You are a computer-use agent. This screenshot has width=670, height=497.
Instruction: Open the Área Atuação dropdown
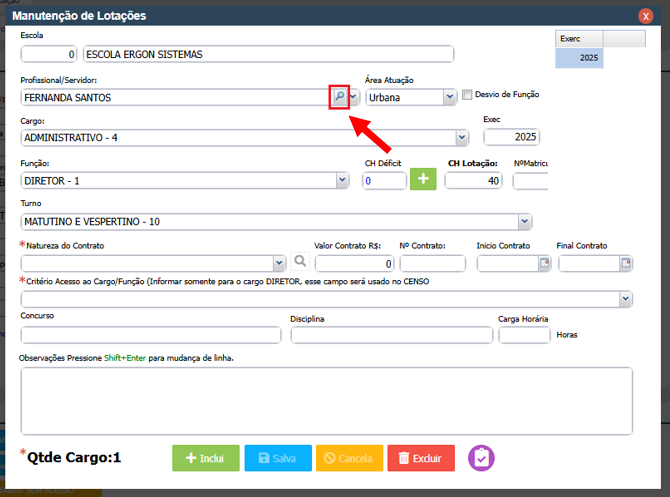point(450,97)
